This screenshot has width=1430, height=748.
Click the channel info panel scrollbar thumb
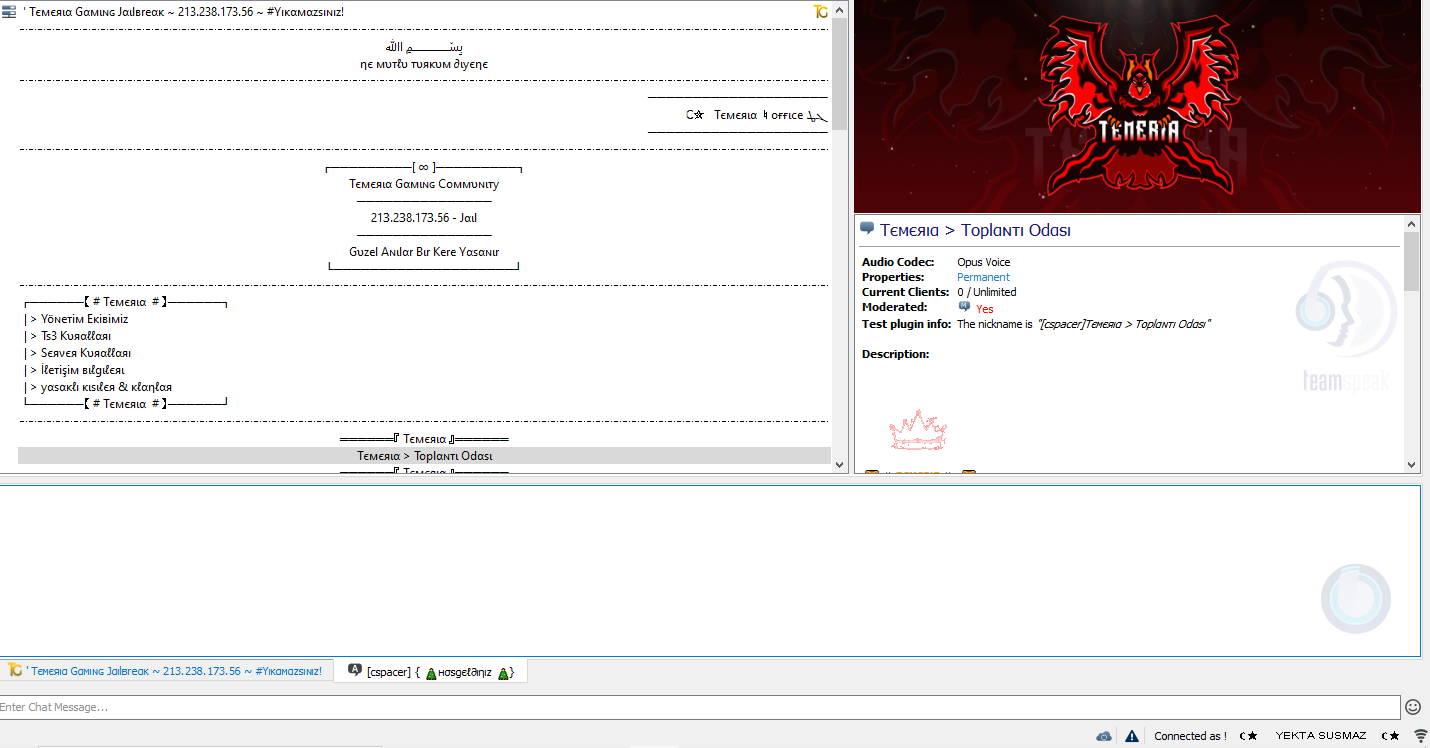[1412, 261]
